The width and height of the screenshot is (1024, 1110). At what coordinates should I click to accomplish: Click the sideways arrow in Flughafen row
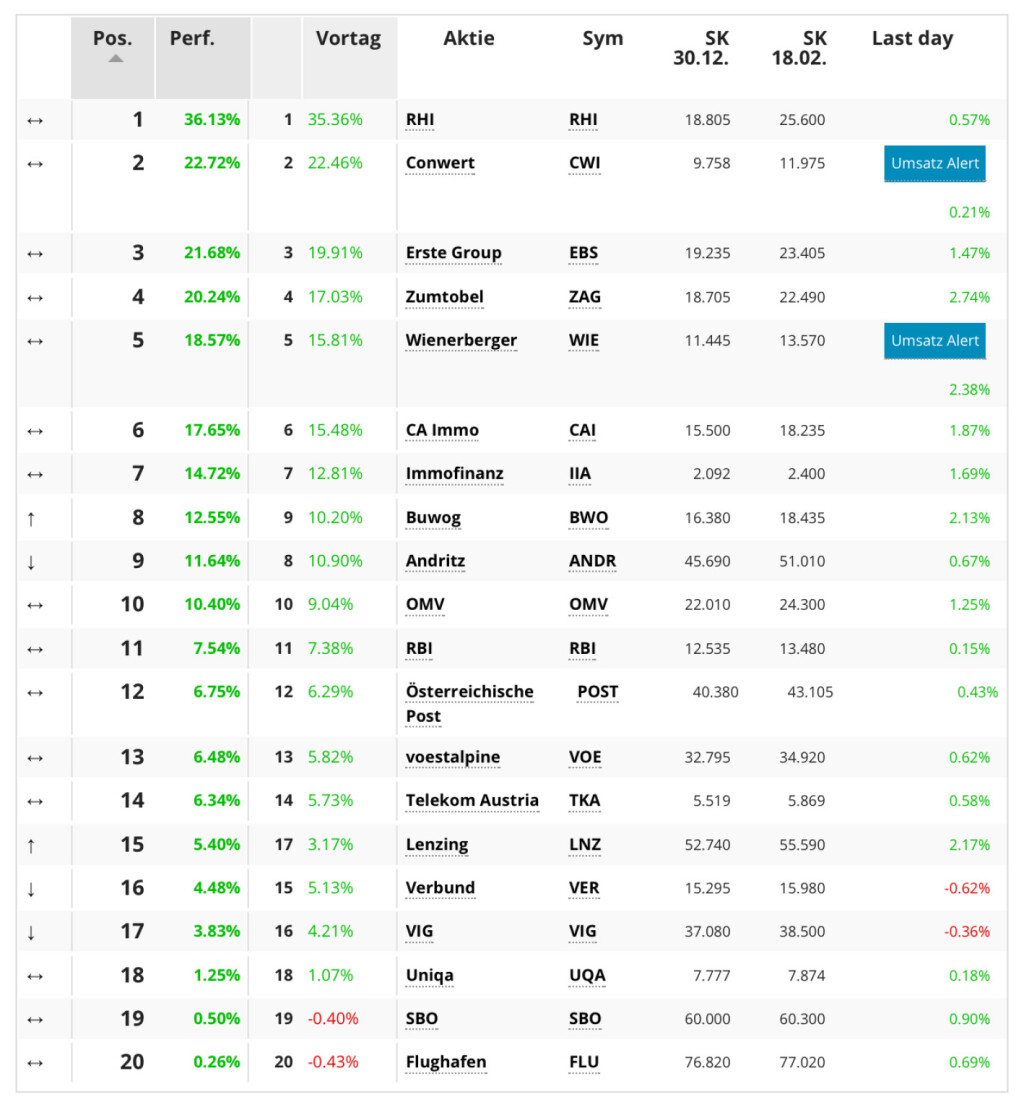35,1063
